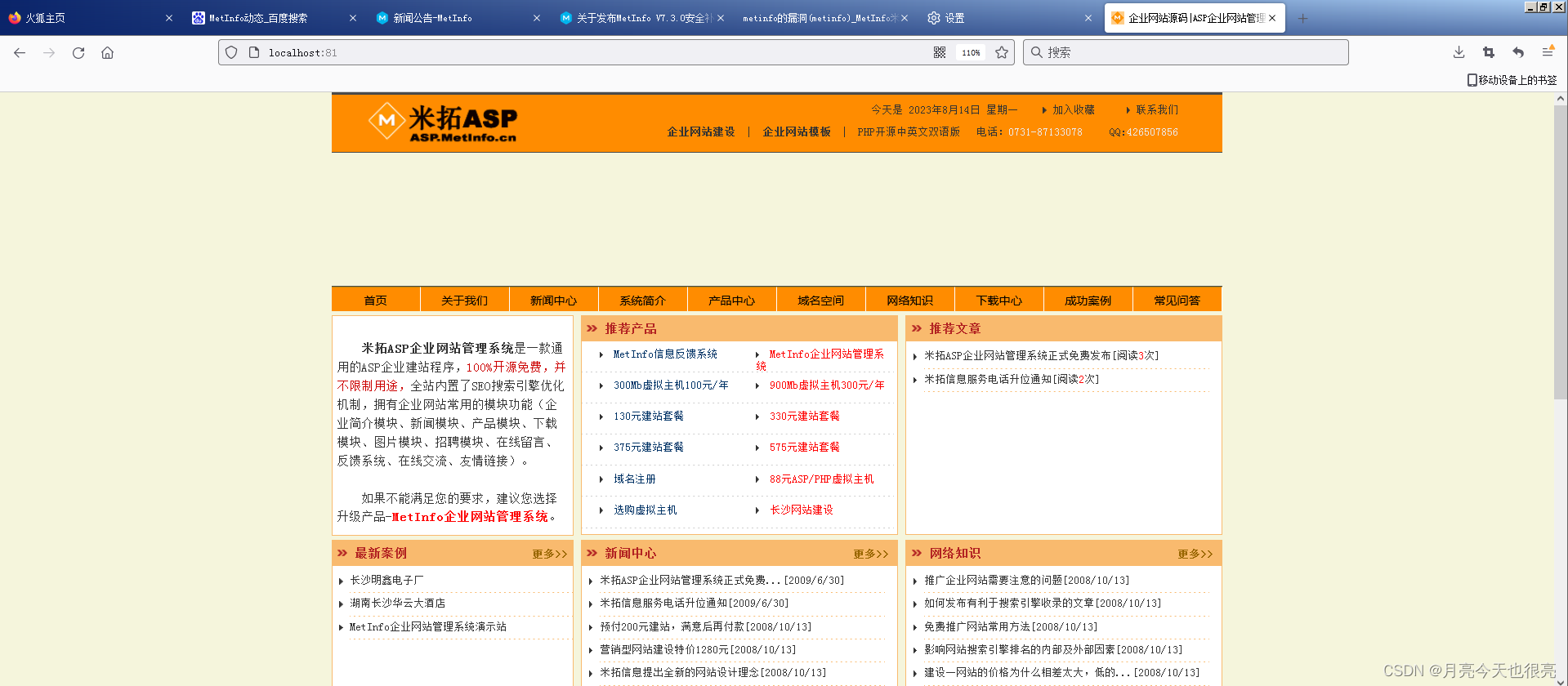The width and height of the screenshot is (1568, 686).
Task: Click the undo arrow toolbar icon
Action: coord(1517,52)
